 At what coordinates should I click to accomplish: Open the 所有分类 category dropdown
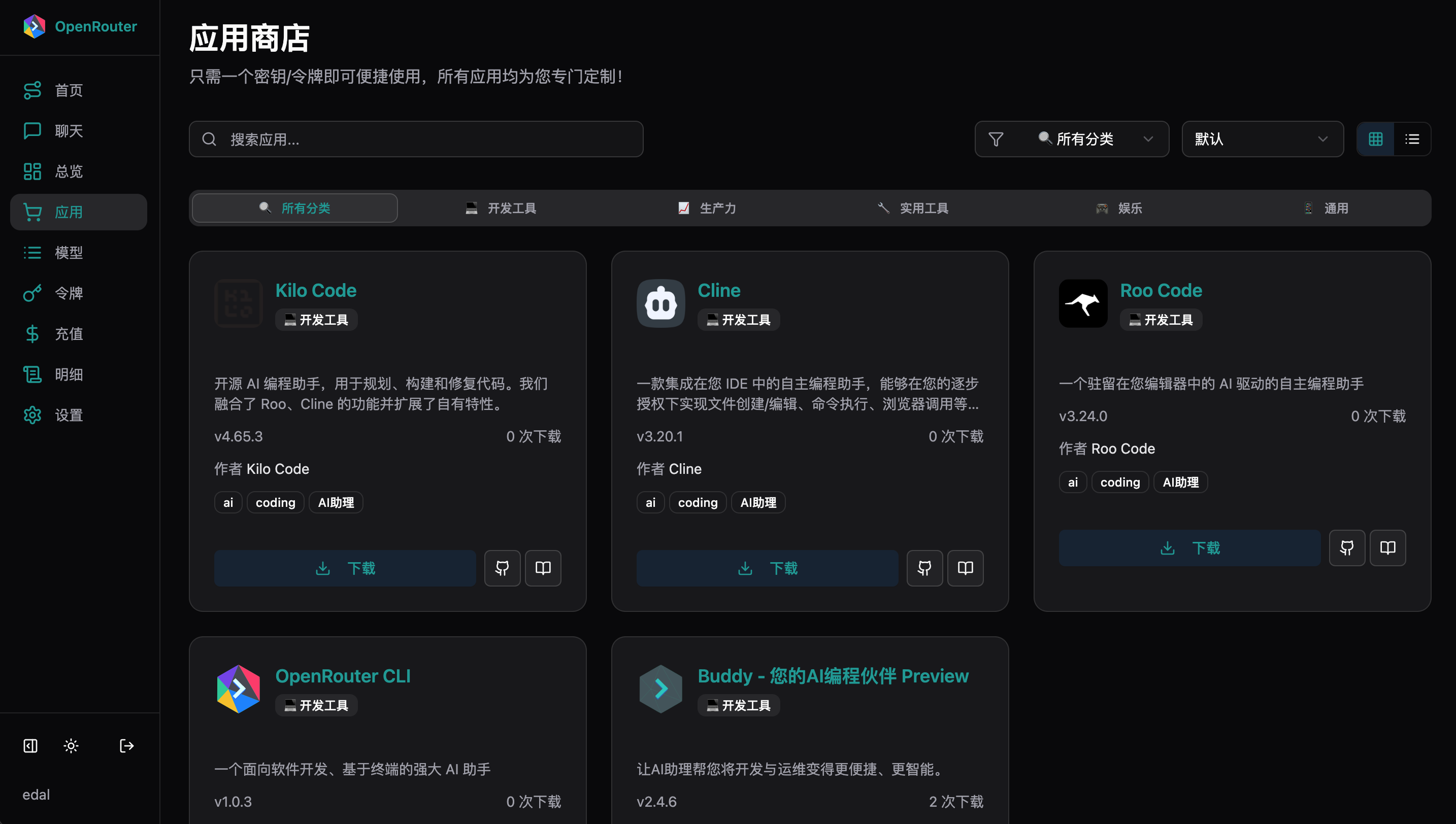pos(1072,139)
